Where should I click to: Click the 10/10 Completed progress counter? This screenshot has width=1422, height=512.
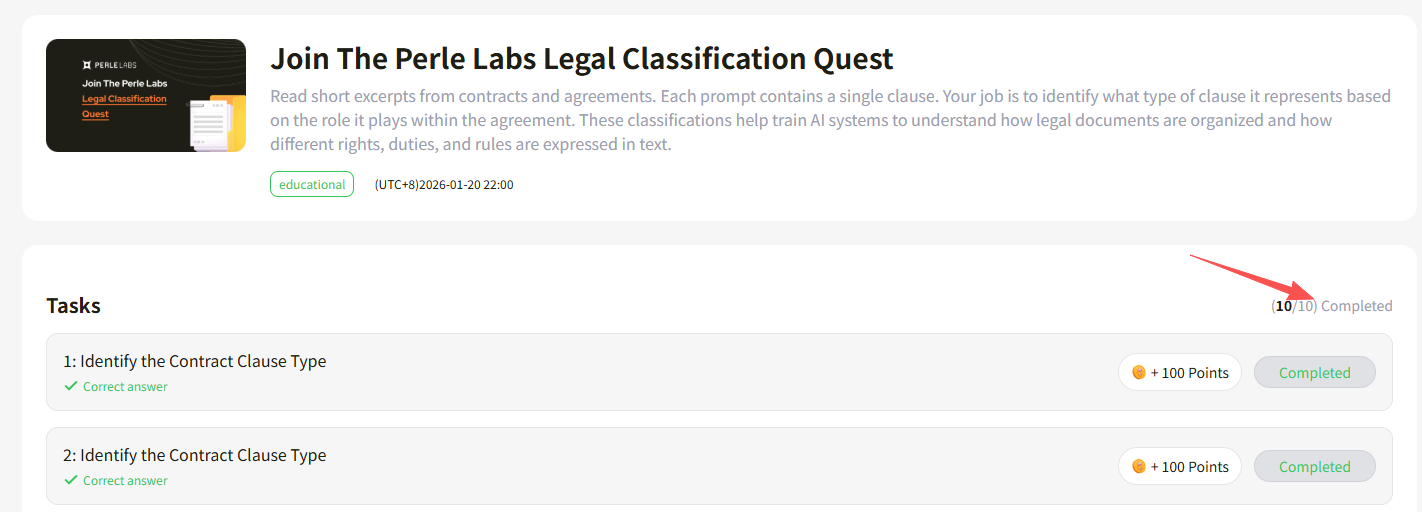pyautogui.click(x=1331, y=306)
